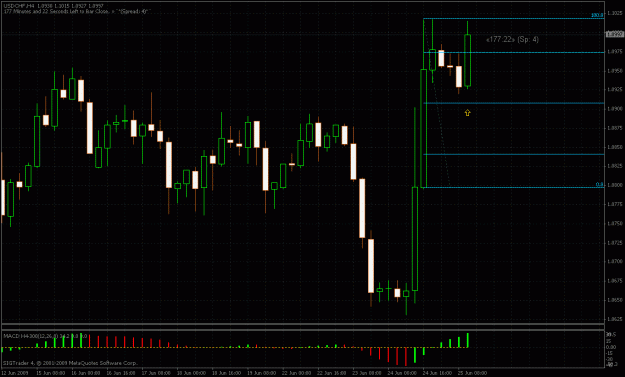Image resolution: width=625 pixels, height=377 pixels.
Task: Click the 25 Jun 00:00 time axis label
Action: click(x=472, y=373)
